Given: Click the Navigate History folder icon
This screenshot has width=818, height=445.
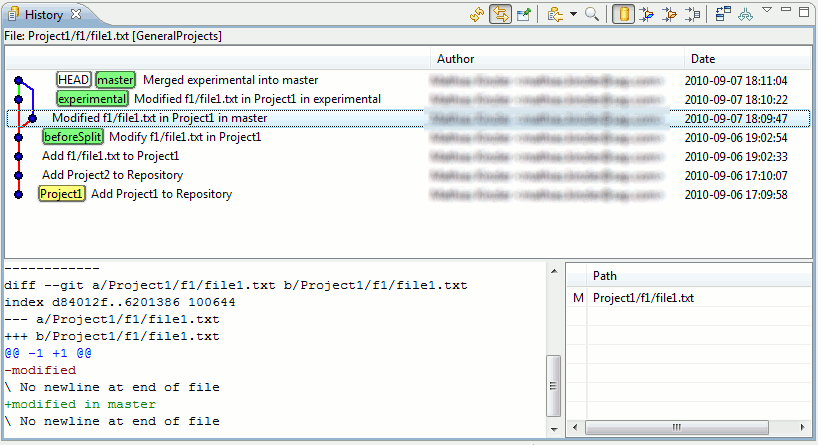Looking at the screenshot, I should [554, 15].
